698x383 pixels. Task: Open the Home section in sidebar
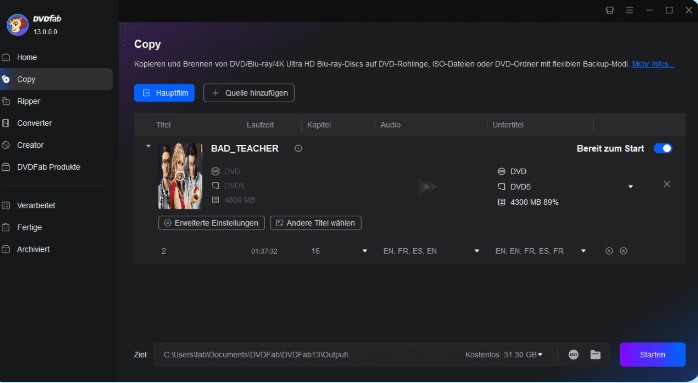[27, 57]
